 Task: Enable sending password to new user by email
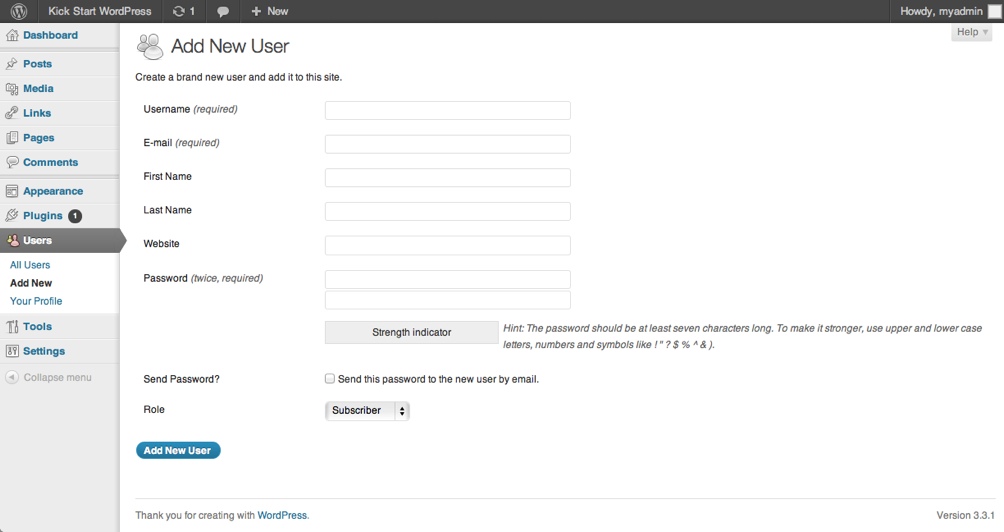pos(330,379)
